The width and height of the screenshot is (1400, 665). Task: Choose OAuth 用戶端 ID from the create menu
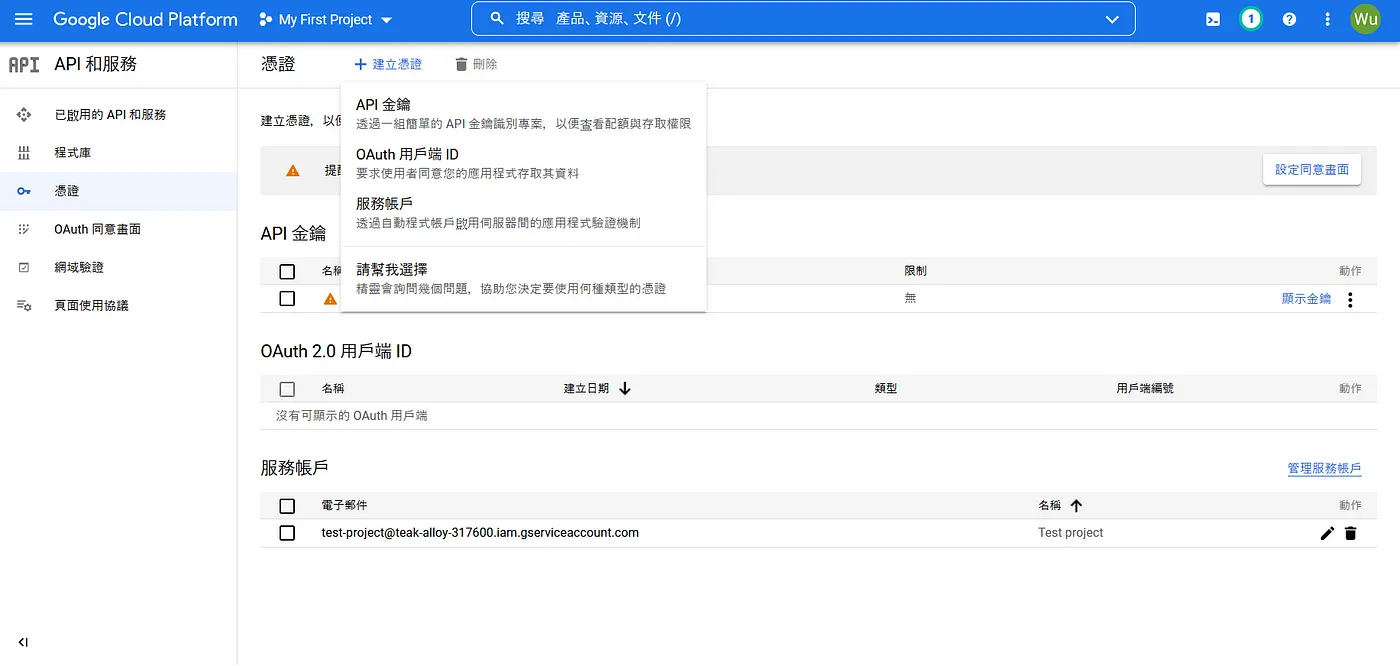tap(523, 163)
